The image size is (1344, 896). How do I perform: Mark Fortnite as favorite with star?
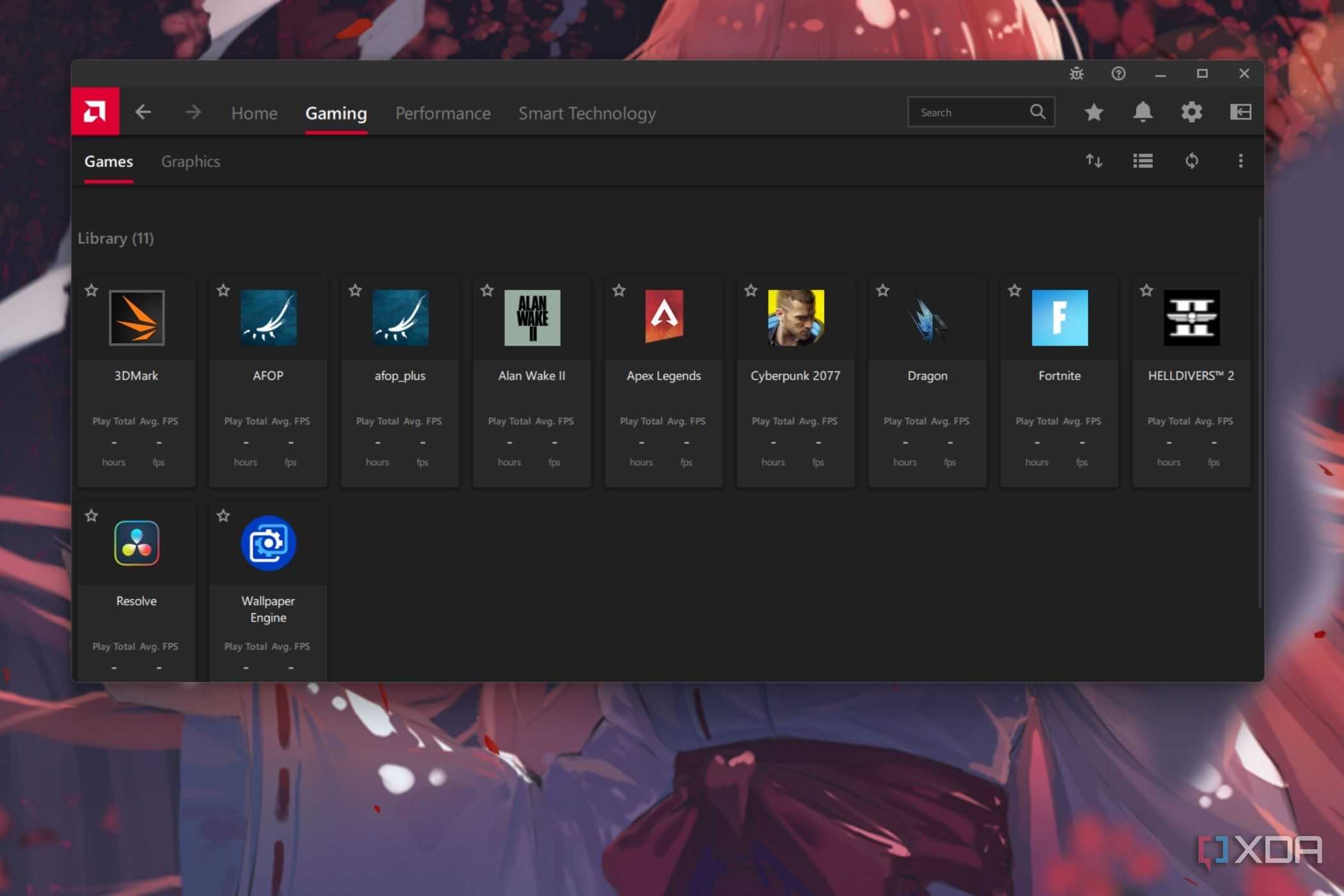(1014, 291)
